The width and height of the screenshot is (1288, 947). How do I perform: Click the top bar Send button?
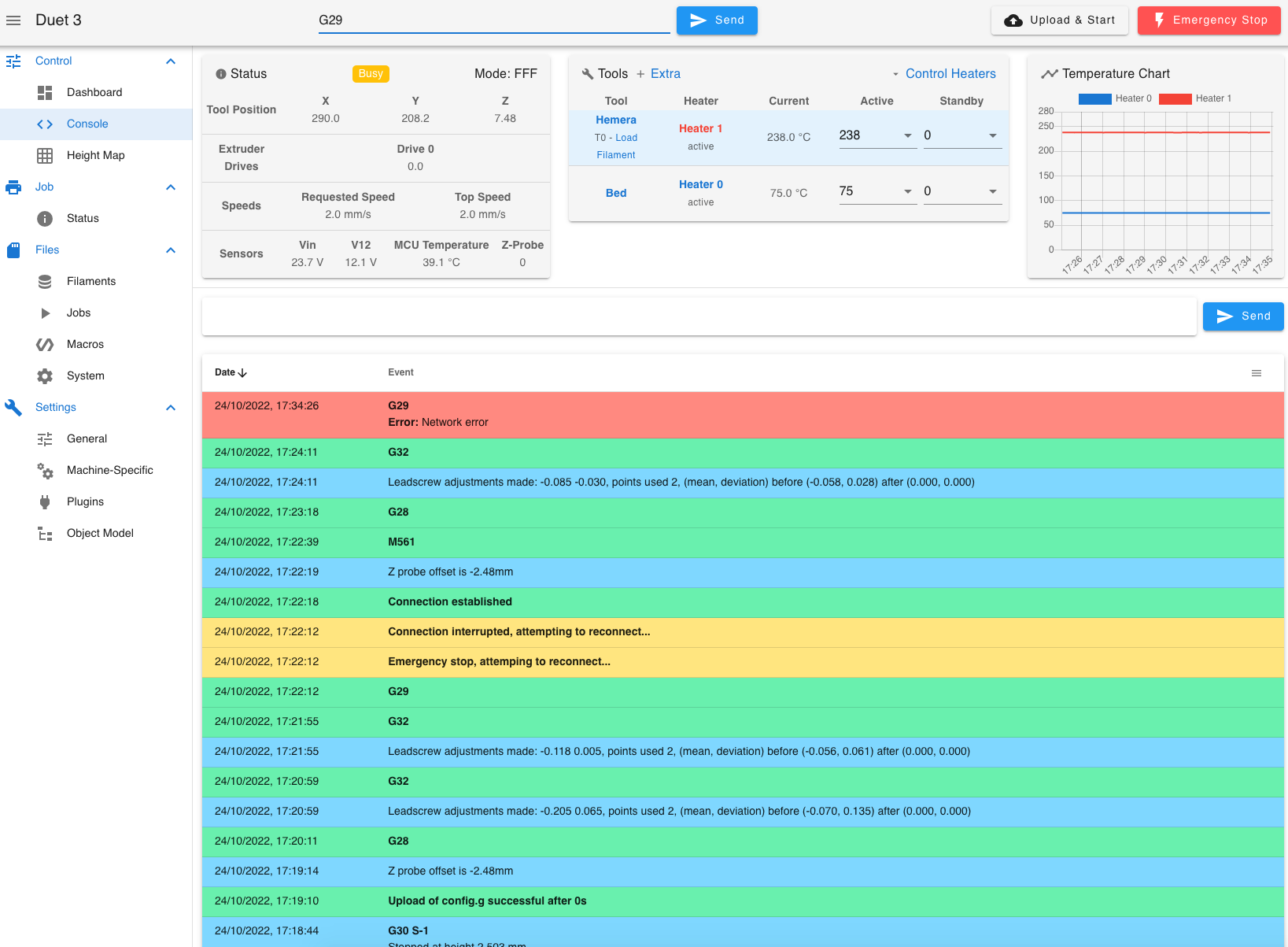[x=717, y=20]
